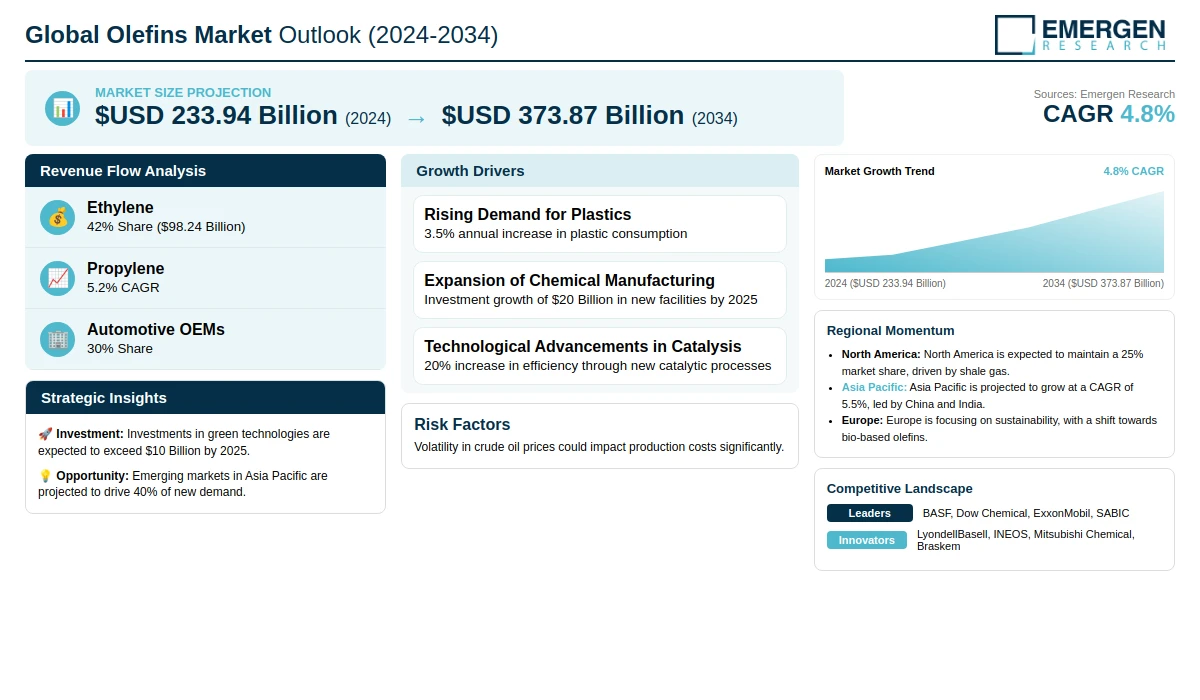Click the Leaders badge in Competitive Landscape
Image resolution: width=1200 pixels, height=700 pixels.
coord(869,513)
